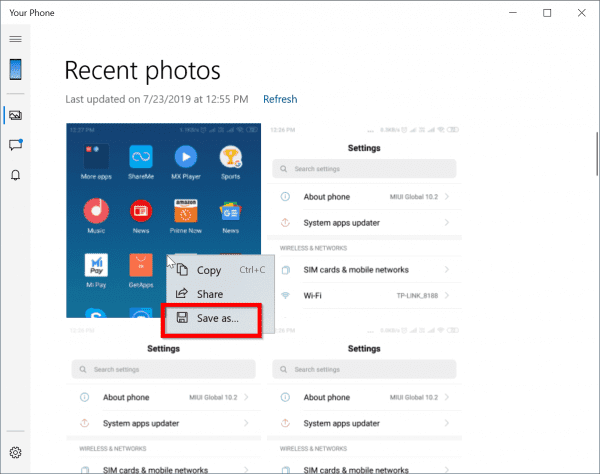The height and width of the screenshot is (474, 600).
Task: Open the Messages icon in sidebar
Action: [x=15, y=145]
